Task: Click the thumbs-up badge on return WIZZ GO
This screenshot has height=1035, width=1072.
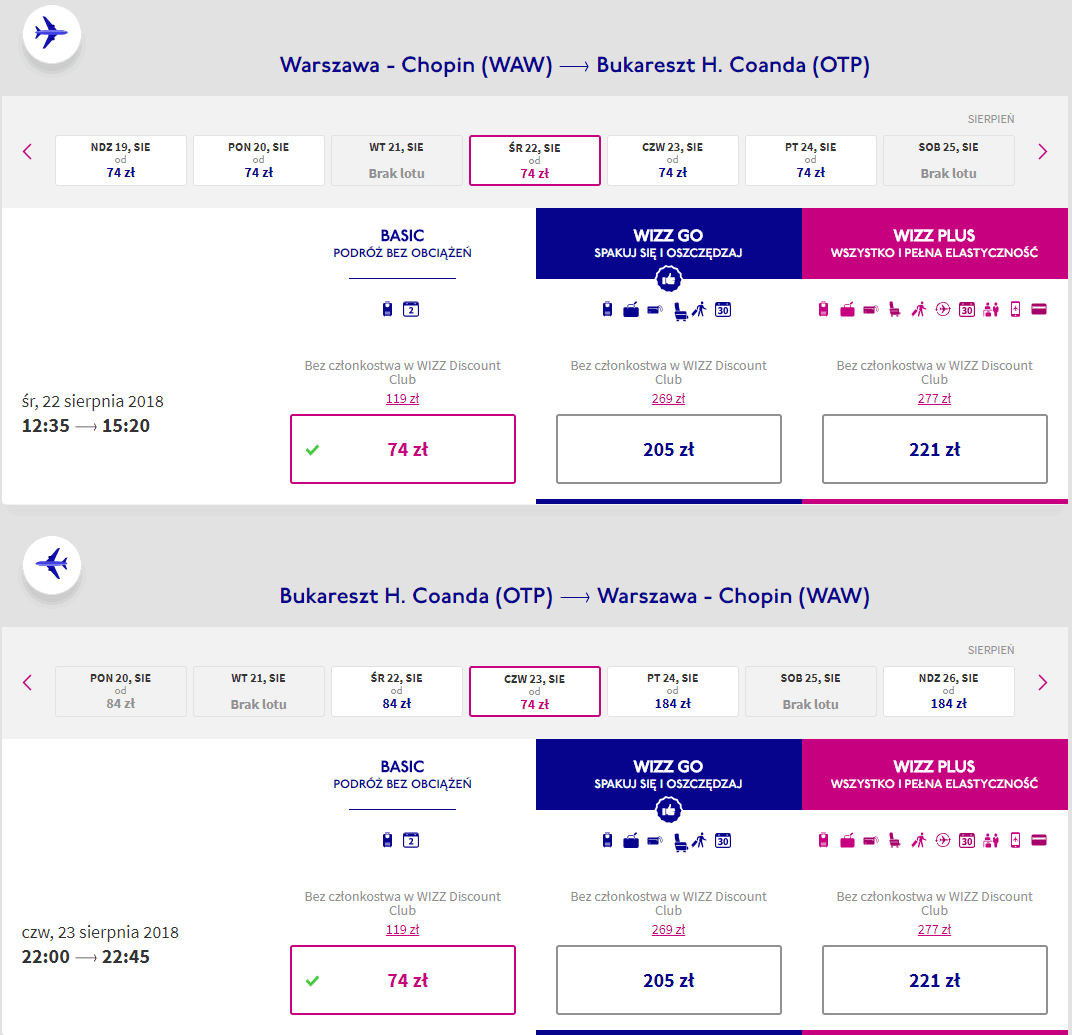Action: click(x=669, y=810)
